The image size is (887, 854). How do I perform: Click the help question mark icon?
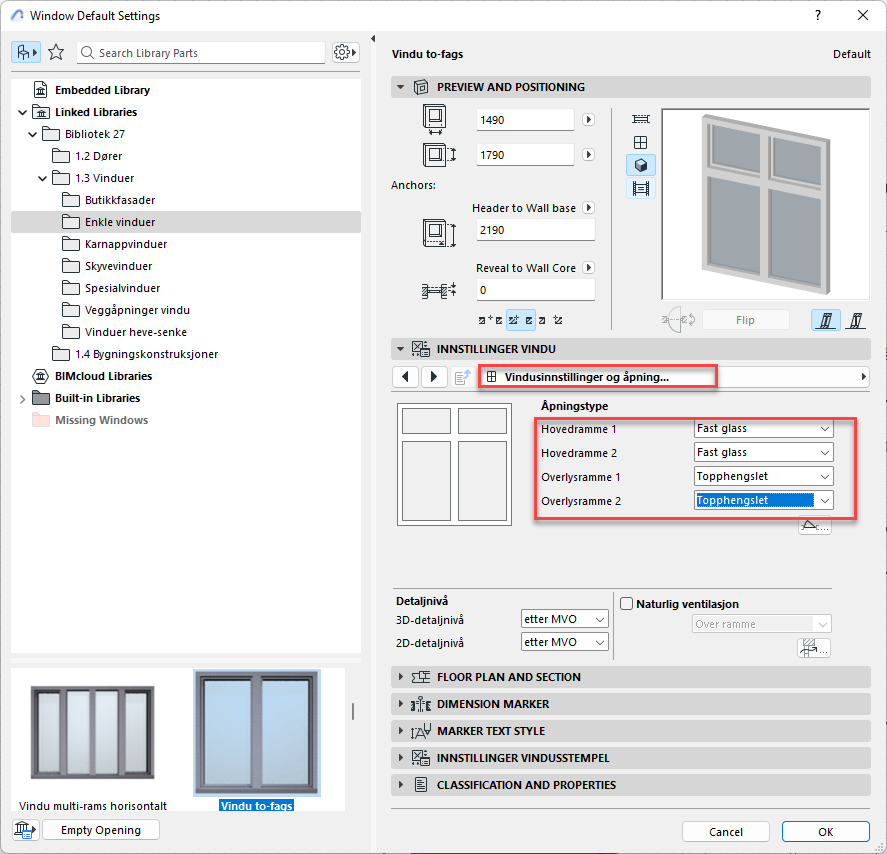(818, 15)
